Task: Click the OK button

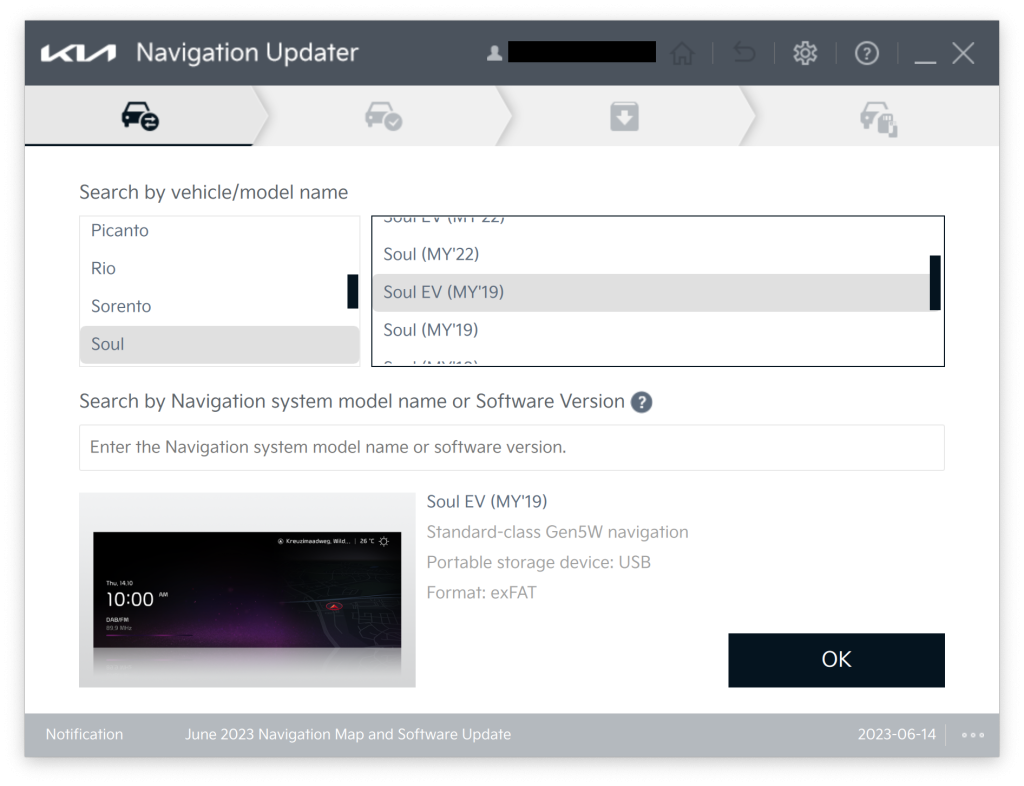Action: tap(836, 660)
